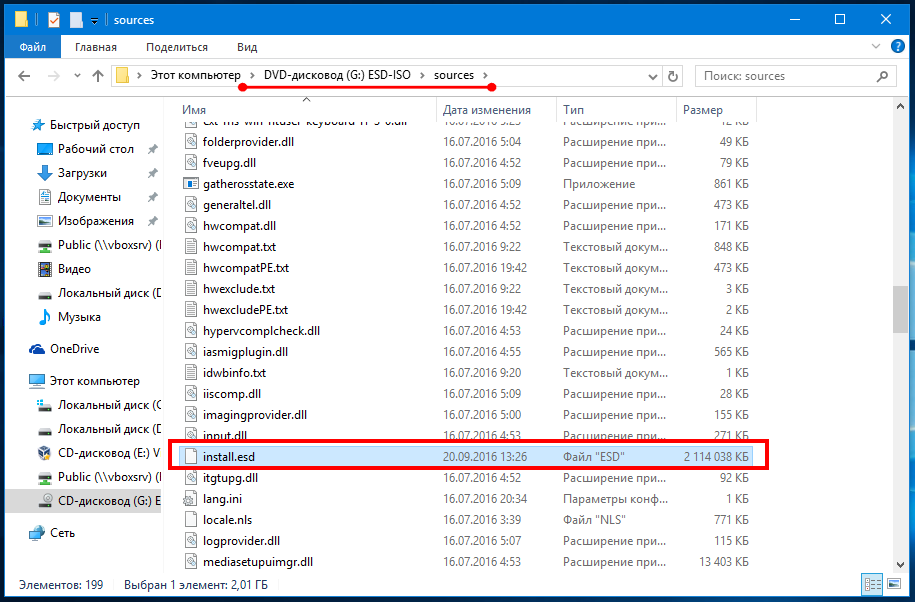This screenshot has height=602, width=915.
Task: Click the Properties quick access toolbar icon
Action: tap(54, 20)
